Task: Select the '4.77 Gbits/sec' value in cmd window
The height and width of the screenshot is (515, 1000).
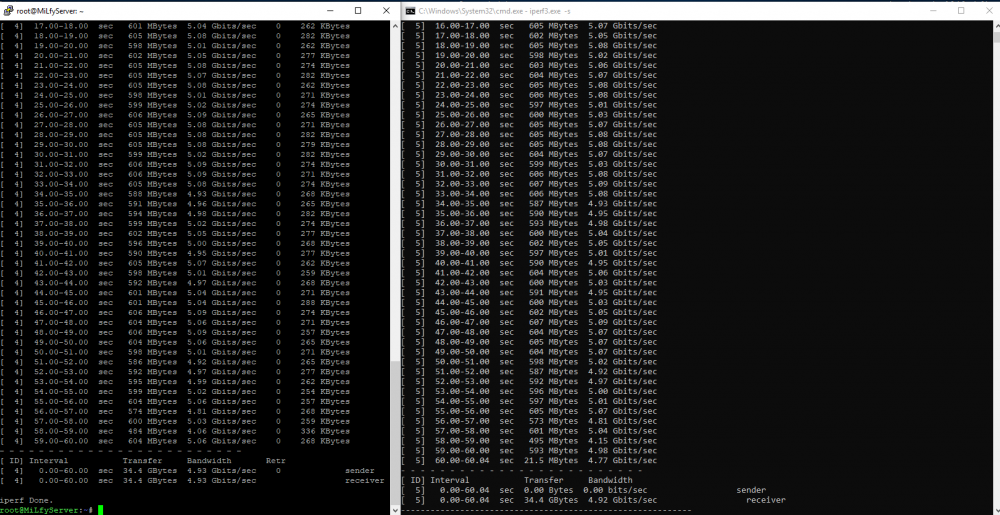Action: (622, 461)
